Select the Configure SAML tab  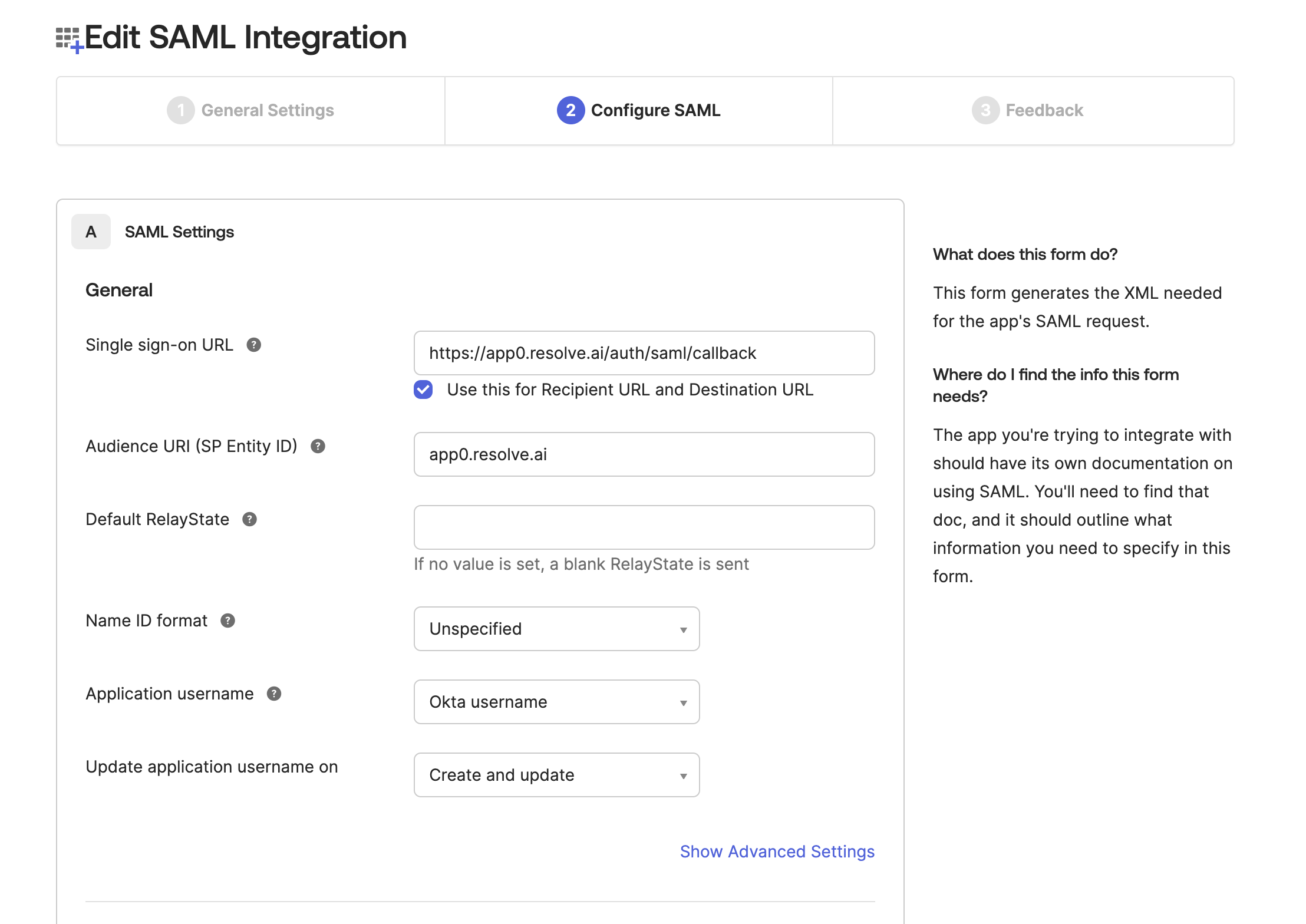(x=639, y=110)
